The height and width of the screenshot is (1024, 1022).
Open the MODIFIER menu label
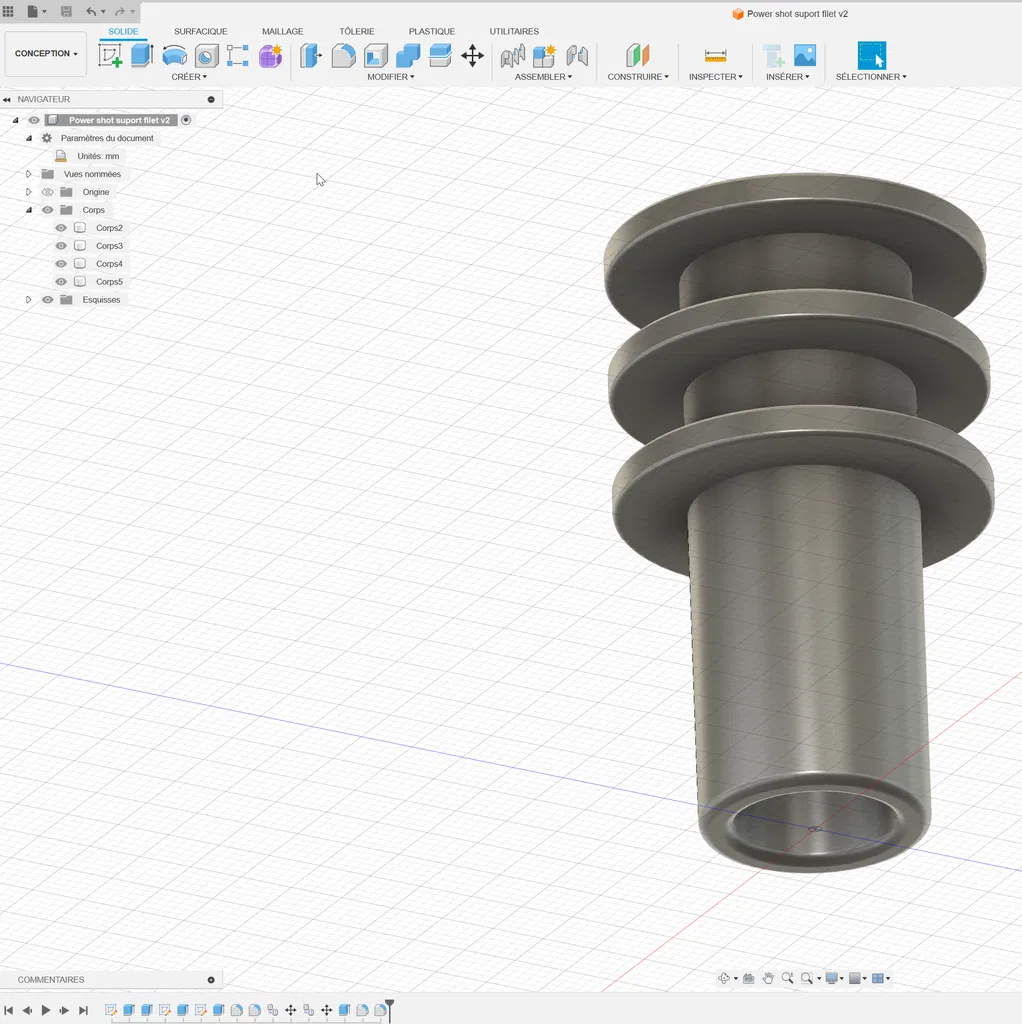click(390, 77)
